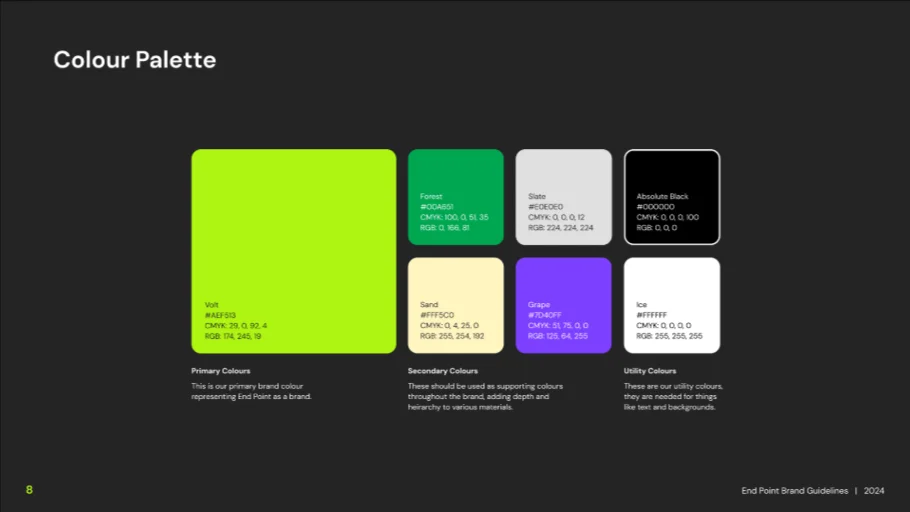Click the Absolute Black hex code #000000
This screenshot has width=910, height=512.
(x=656, y=207)
